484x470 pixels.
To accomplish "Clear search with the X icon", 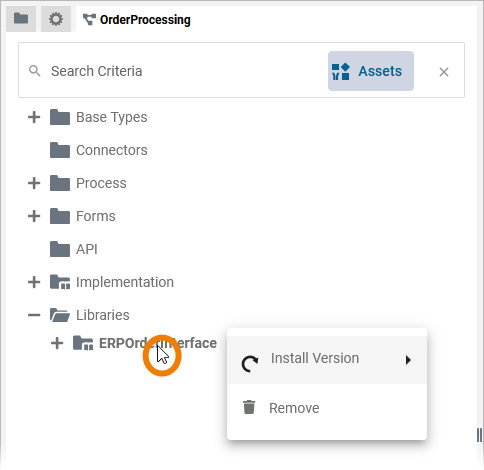I will click(444, 72).
